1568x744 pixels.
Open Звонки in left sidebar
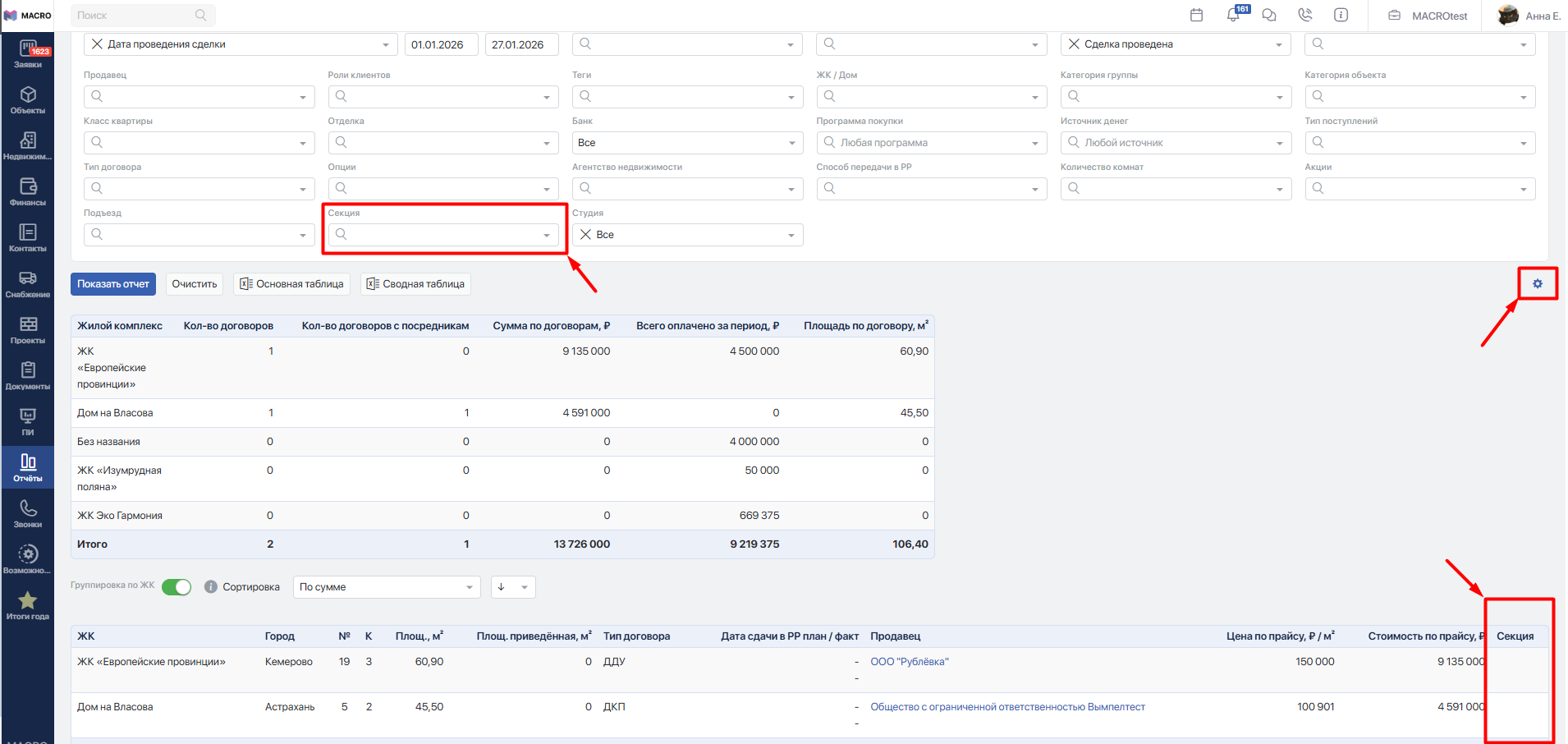click(28, 514)
